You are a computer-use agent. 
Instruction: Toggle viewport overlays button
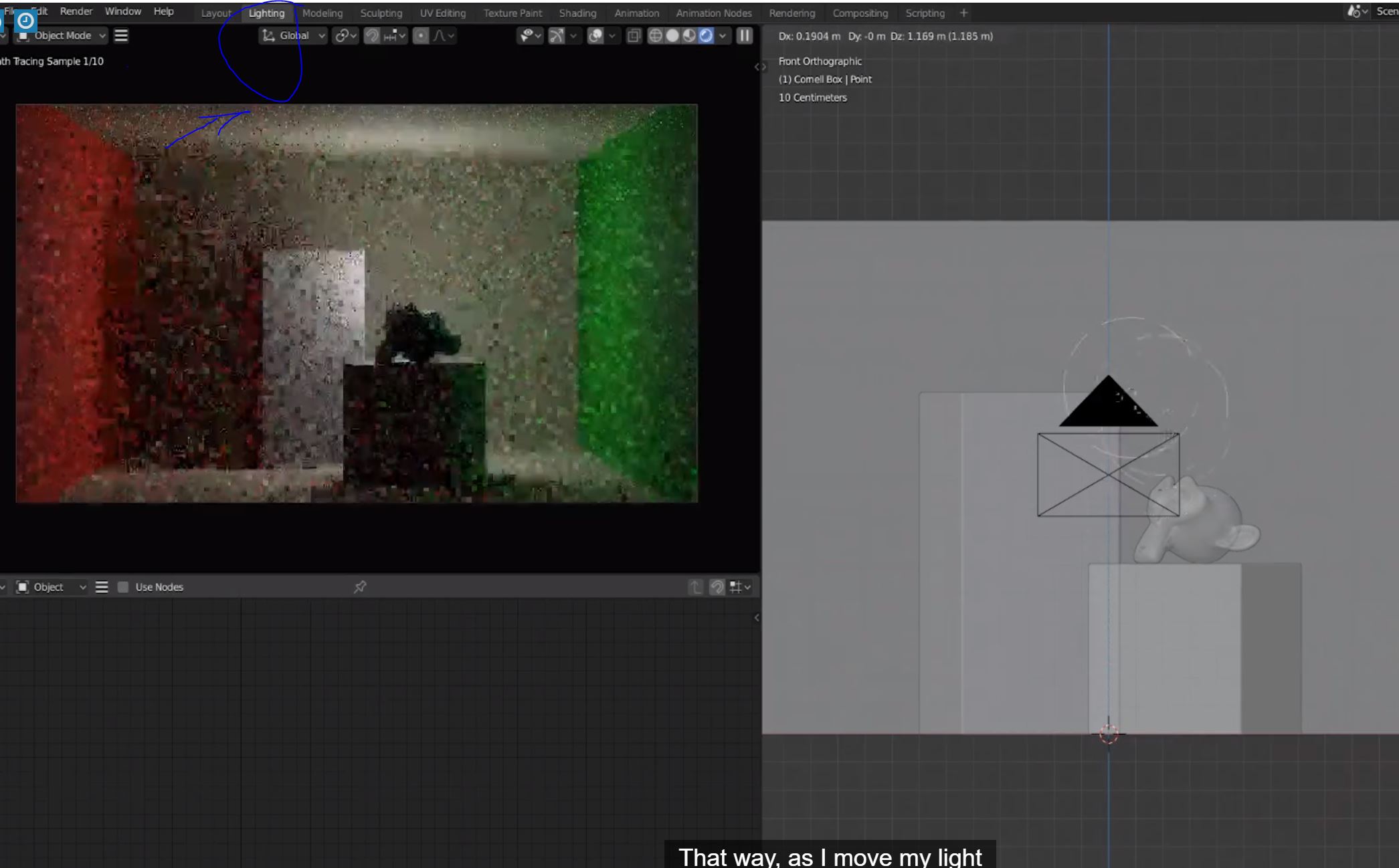point(595,36)
